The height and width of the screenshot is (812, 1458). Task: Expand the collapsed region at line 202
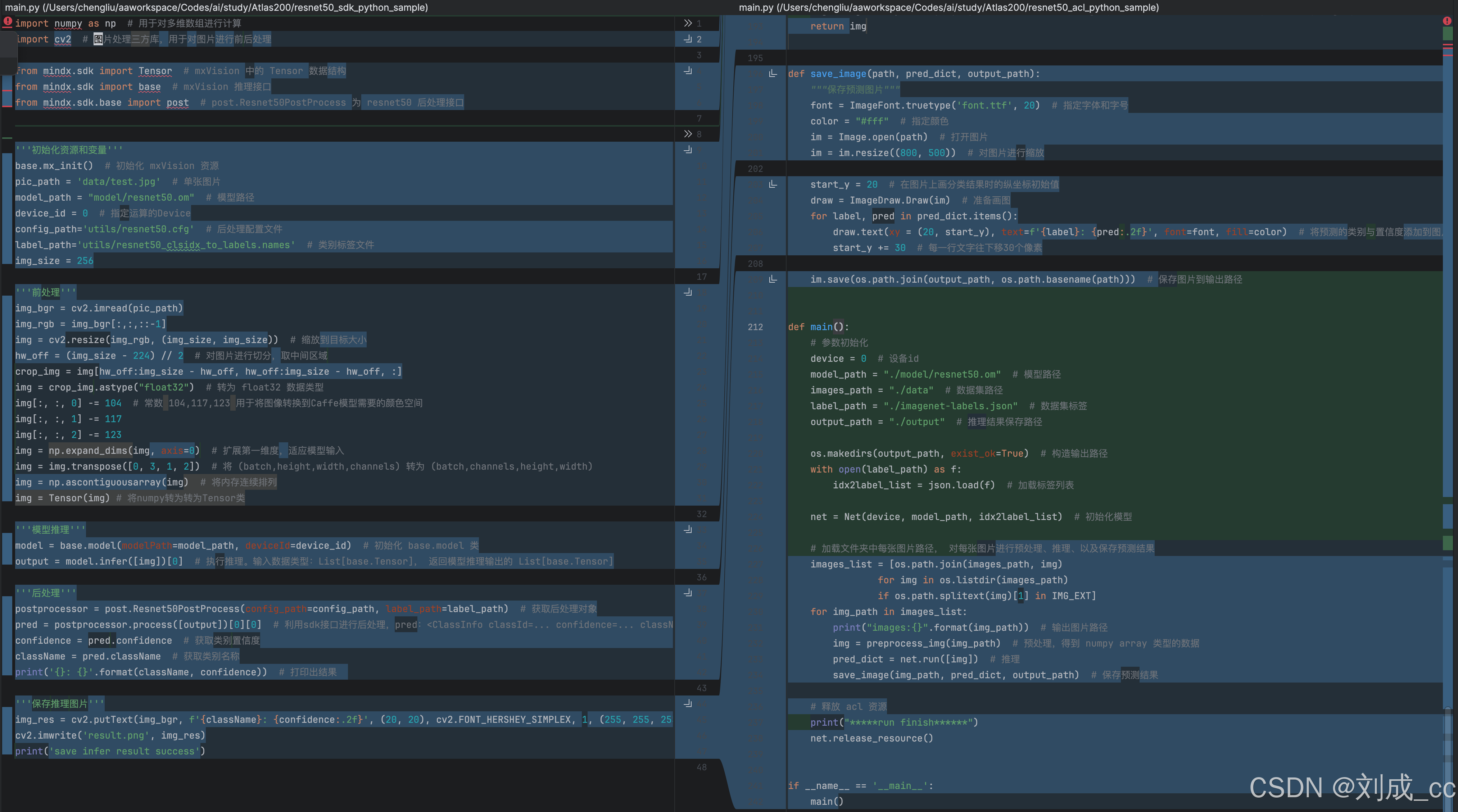tap(755, 169)
